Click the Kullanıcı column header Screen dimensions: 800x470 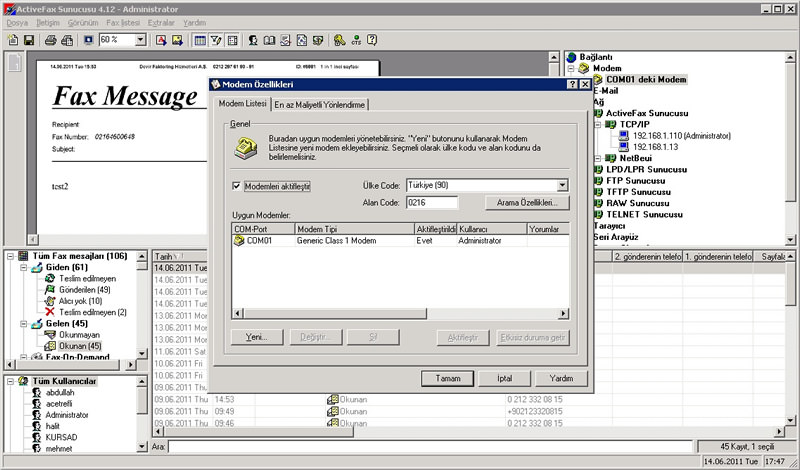pos(491,229)
